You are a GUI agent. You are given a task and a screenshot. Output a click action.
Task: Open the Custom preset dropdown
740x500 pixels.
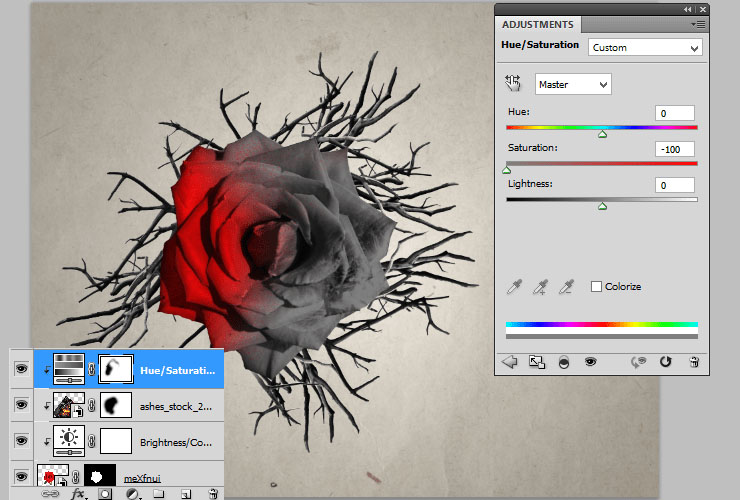pyautogui.click(x=645, y=47)
